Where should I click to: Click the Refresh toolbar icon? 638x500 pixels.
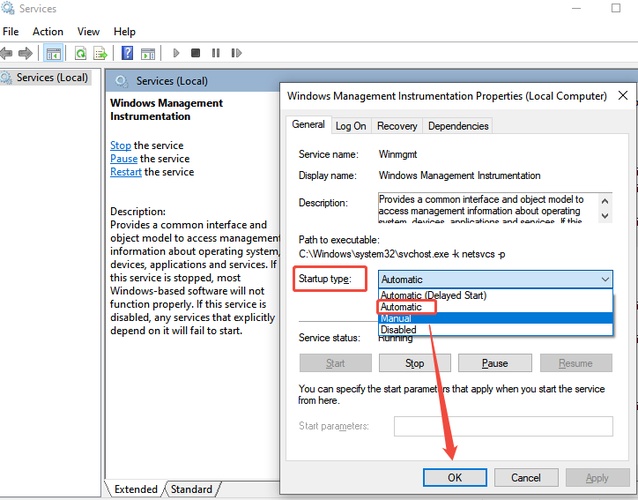coord(81,53)
